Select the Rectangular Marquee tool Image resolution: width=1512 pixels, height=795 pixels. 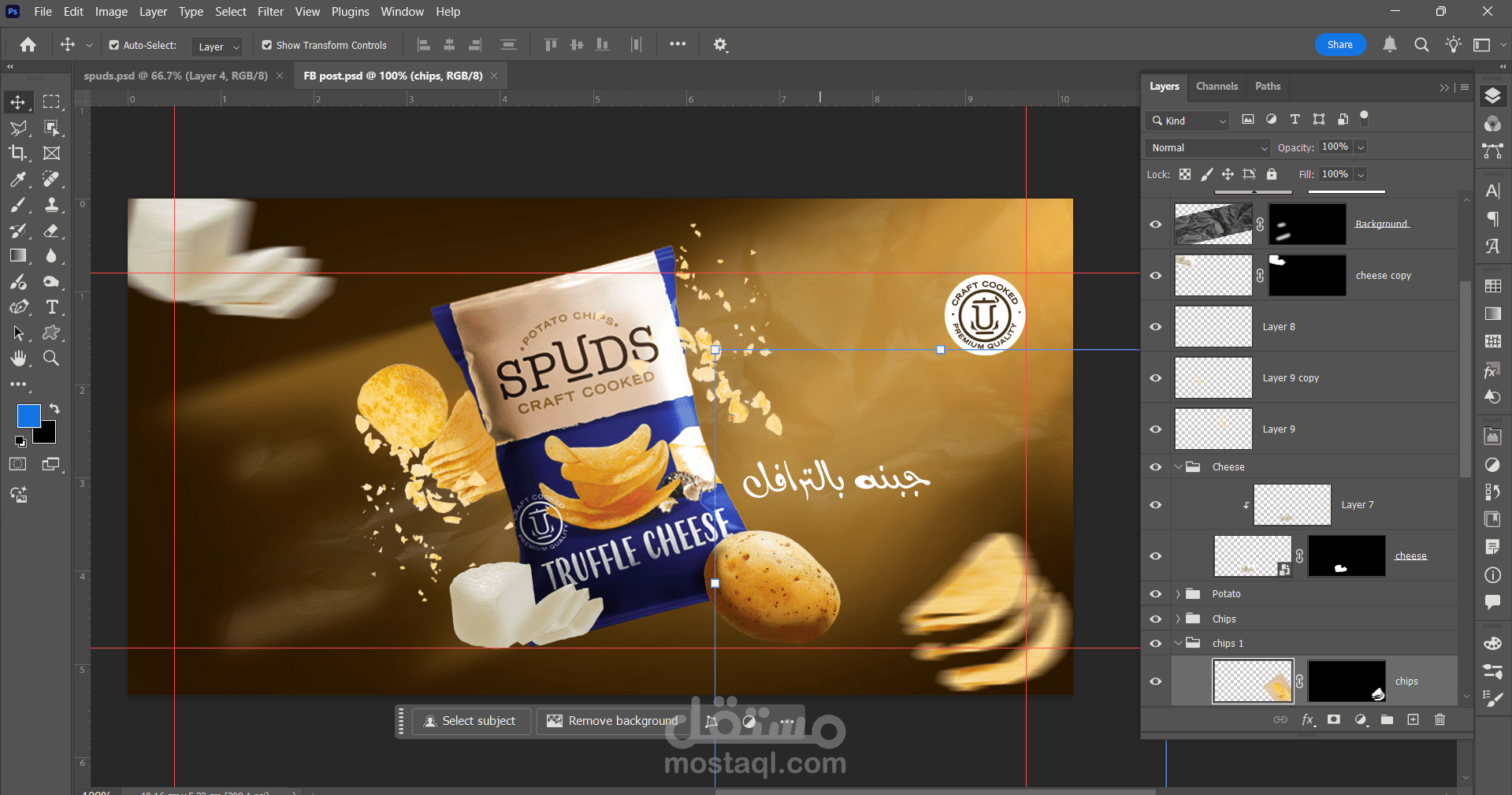[51, 102]
